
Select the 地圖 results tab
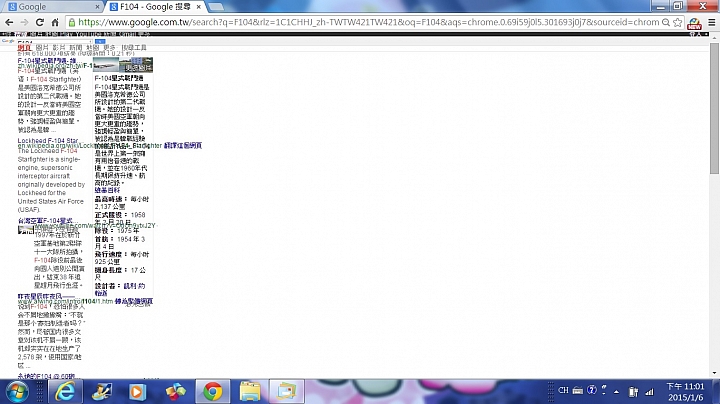tap(92, 47)
